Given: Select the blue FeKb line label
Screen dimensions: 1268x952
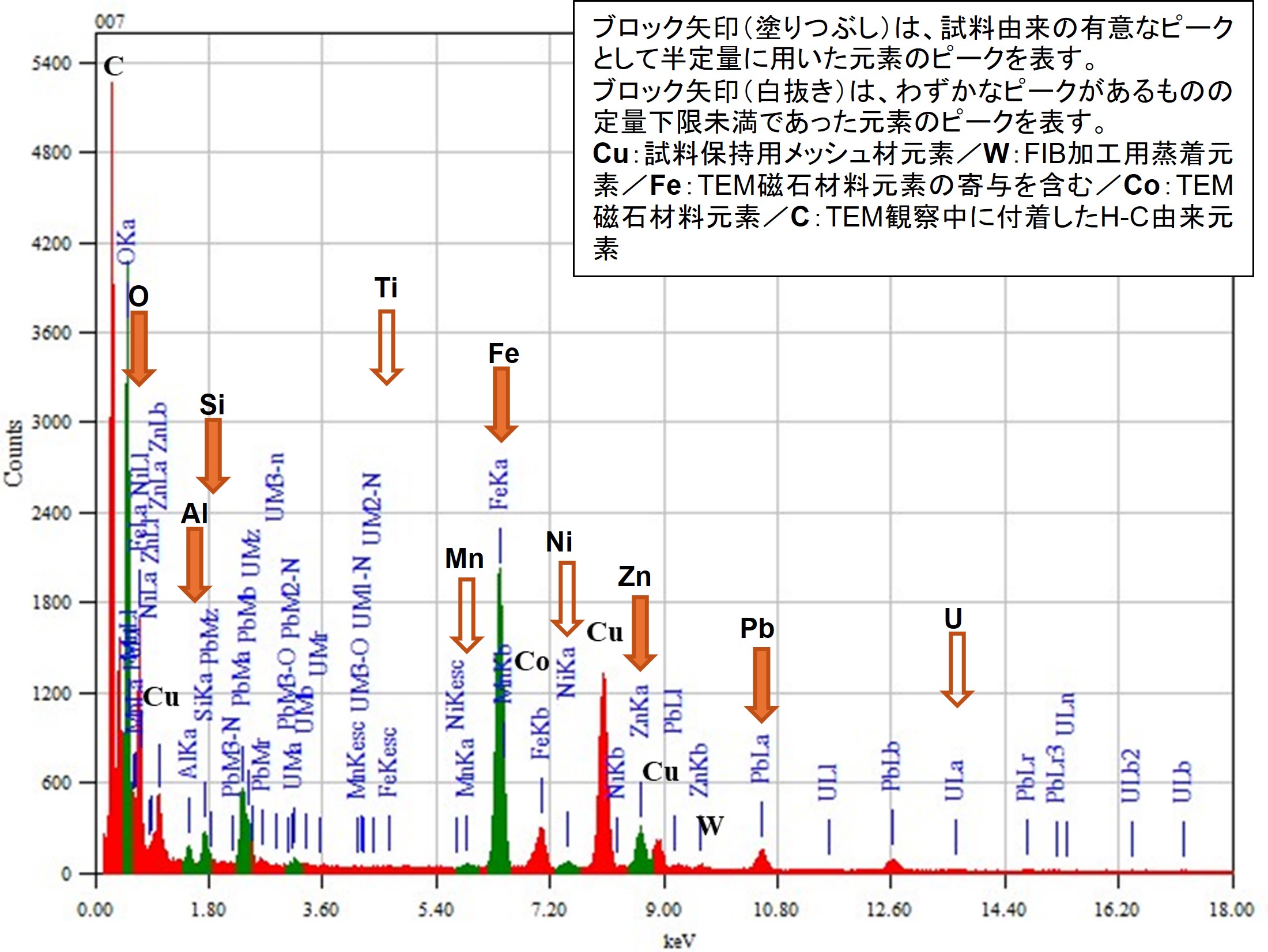Looking at the screenshot, I should click(x=541, y=733).
